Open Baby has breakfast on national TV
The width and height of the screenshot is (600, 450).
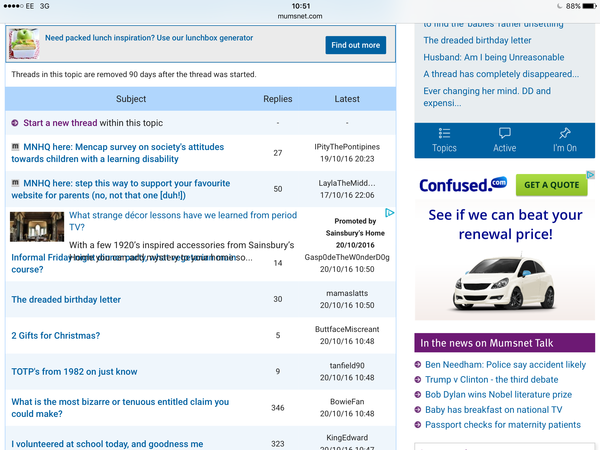[x=494, y=410]
